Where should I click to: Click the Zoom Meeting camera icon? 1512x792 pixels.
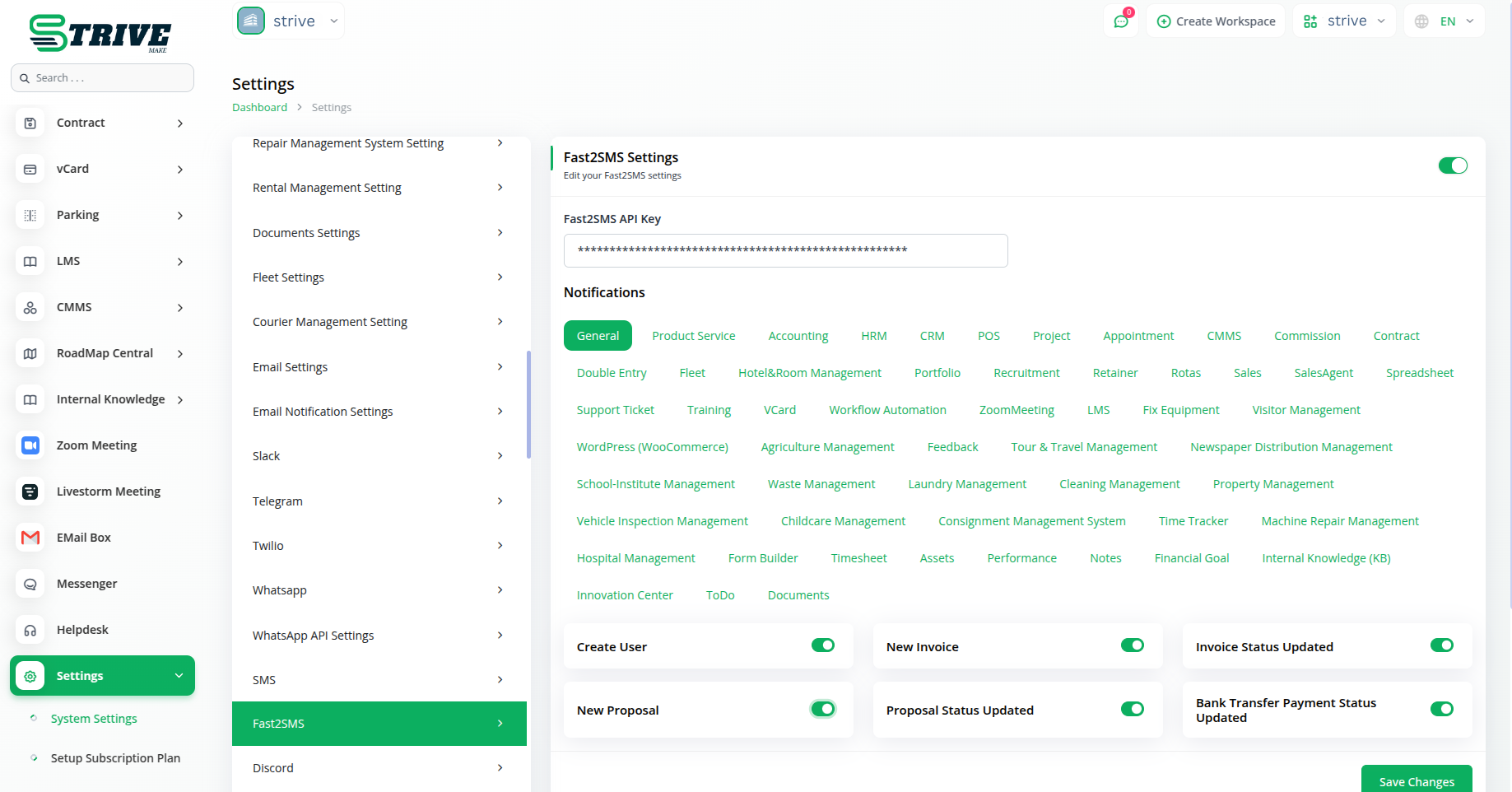click(x=30, y=445)
